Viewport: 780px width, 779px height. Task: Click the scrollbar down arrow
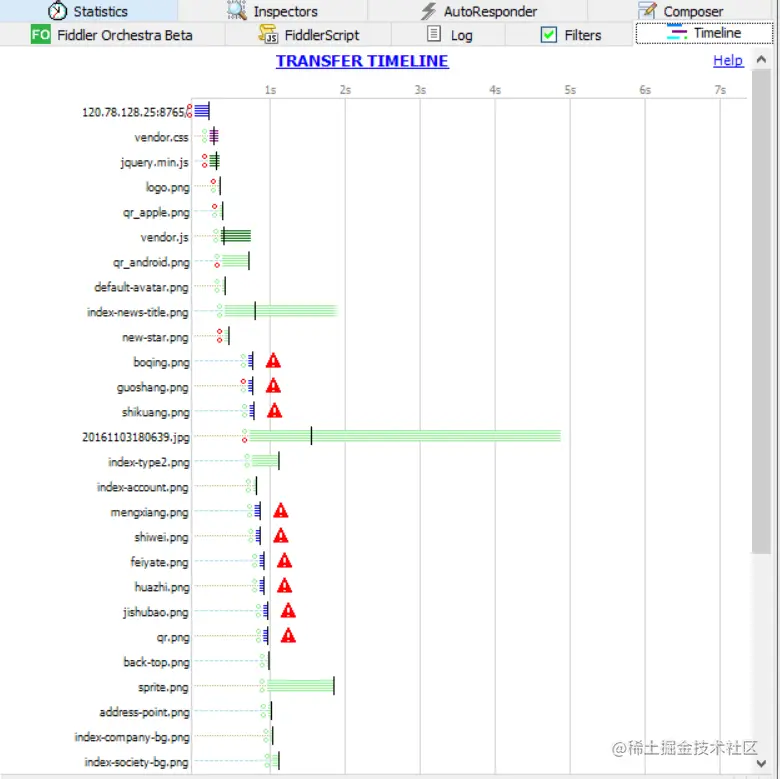pyautogui.click(x=761, y=763)
